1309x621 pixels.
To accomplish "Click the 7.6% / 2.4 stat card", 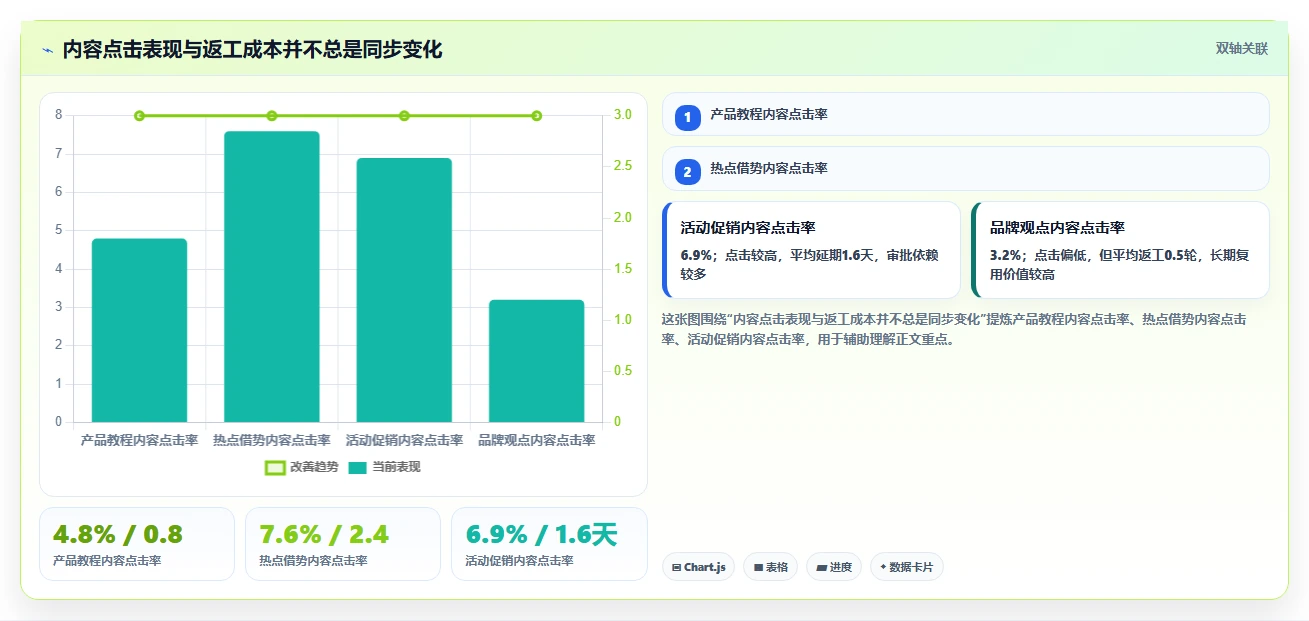I will pyautogui.click(x=343, y=544).
